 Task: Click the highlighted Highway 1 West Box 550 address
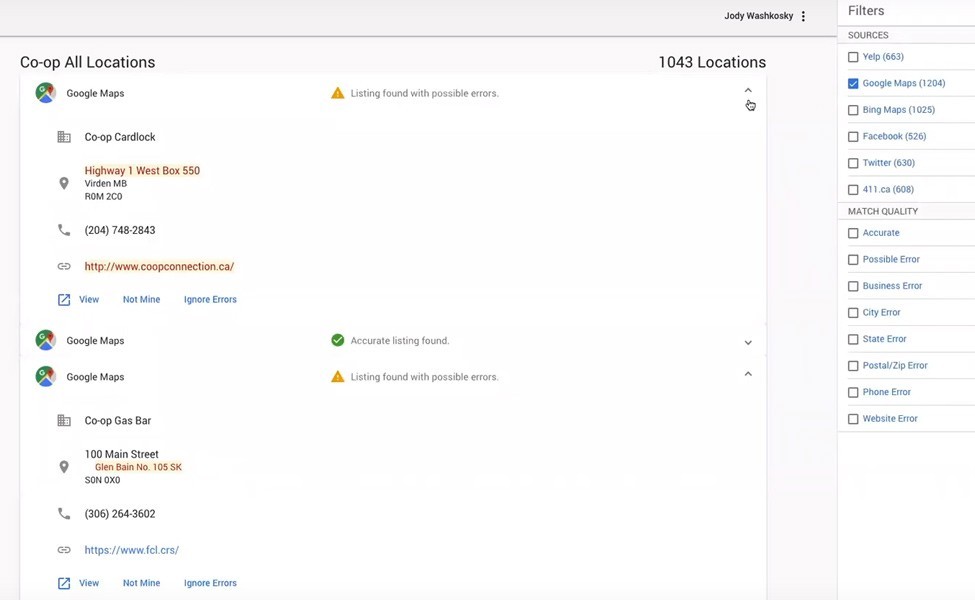click(x=142, y=170)
